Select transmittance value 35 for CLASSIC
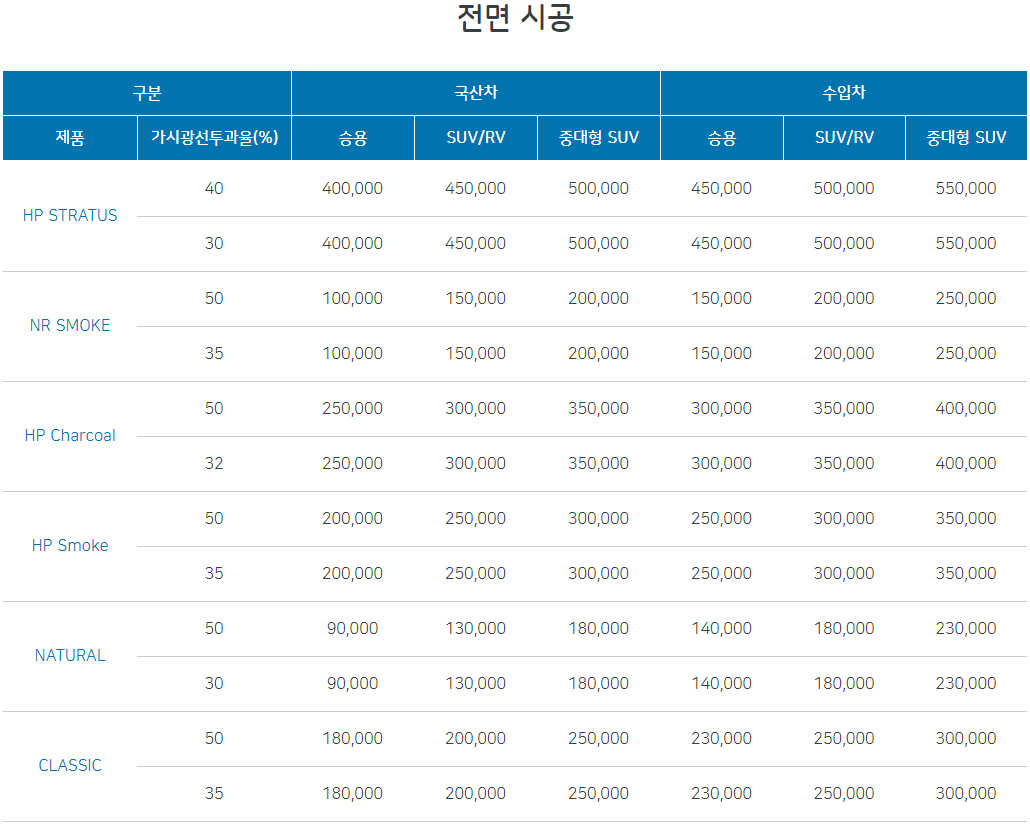This screenshot has height=825, width=1030. tap(214, 793)
